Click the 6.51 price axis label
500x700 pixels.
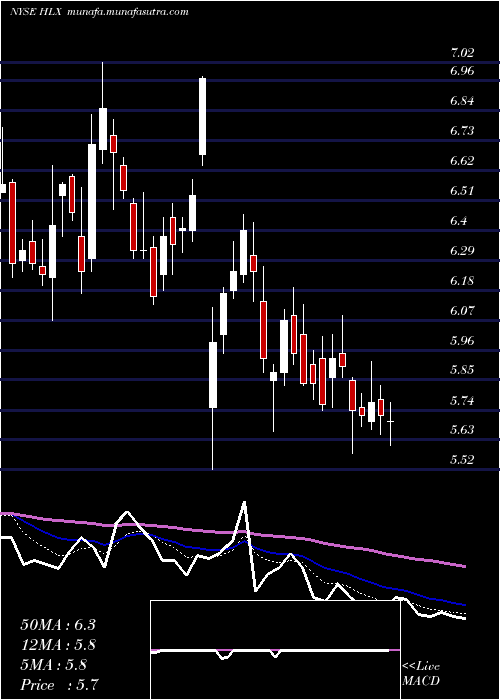462,191
